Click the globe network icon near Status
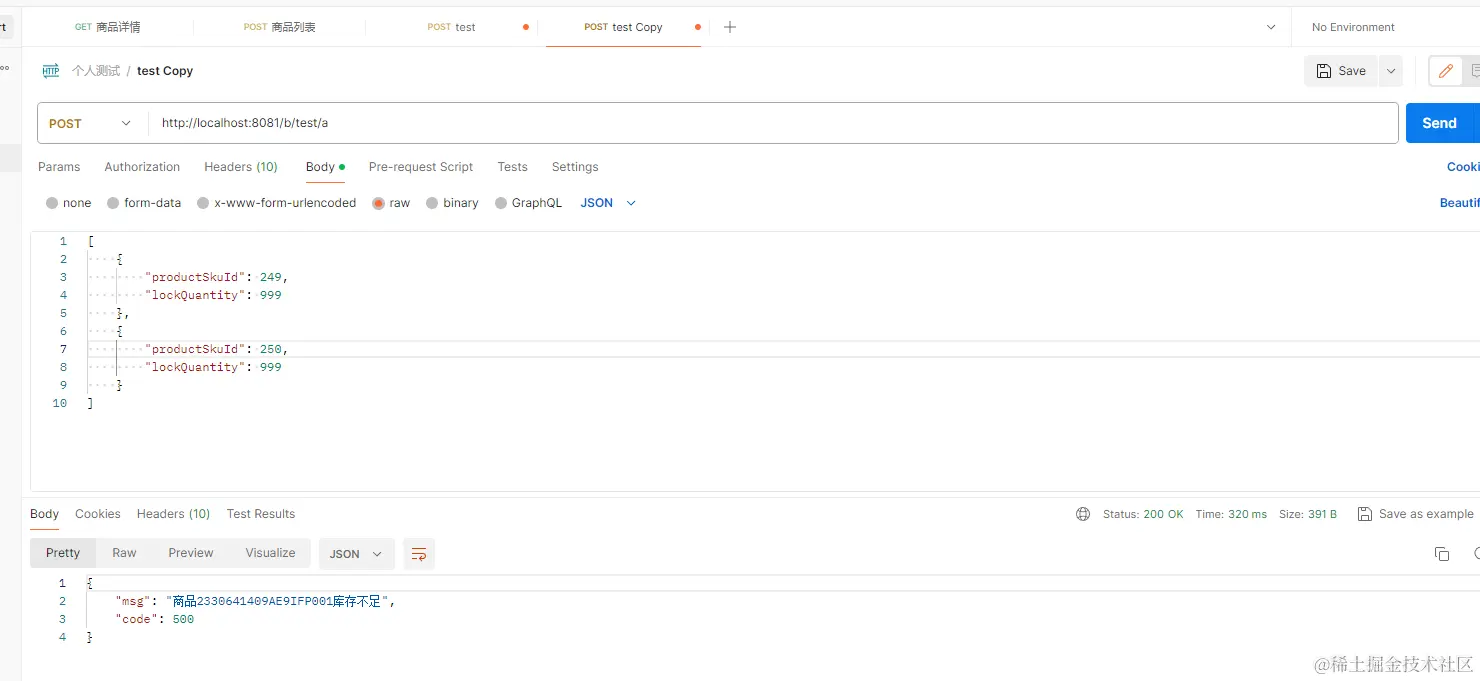1480x681 pixels. (1083, 514)
